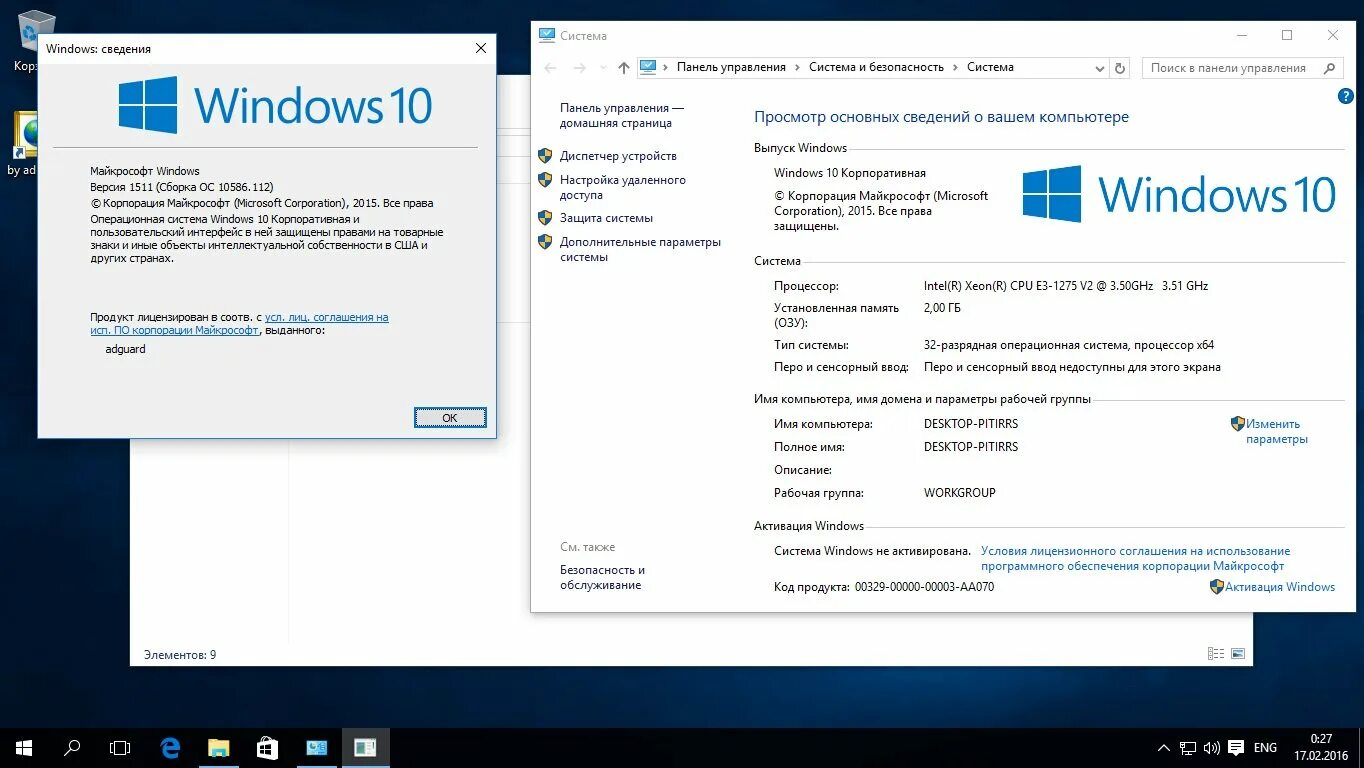Open taskbar search
The width and height of the screenshot is (1364, 768).
[x=72, y=747]
